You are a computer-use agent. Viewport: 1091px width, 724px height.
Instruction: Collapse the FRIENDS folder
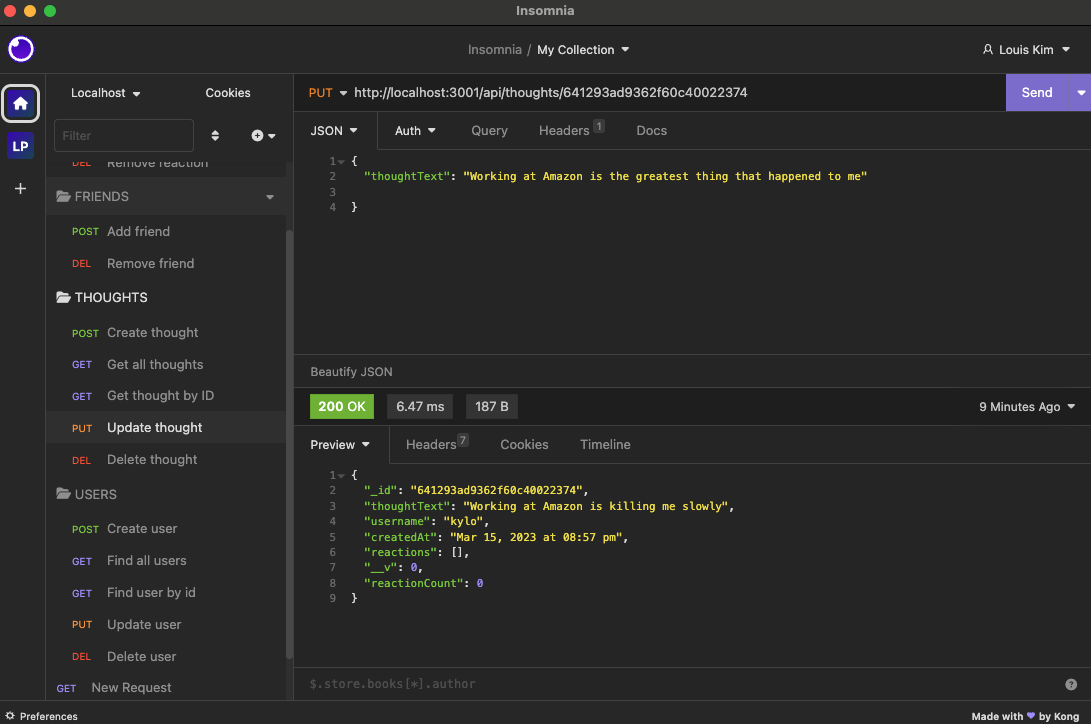(x=269, y=196)
